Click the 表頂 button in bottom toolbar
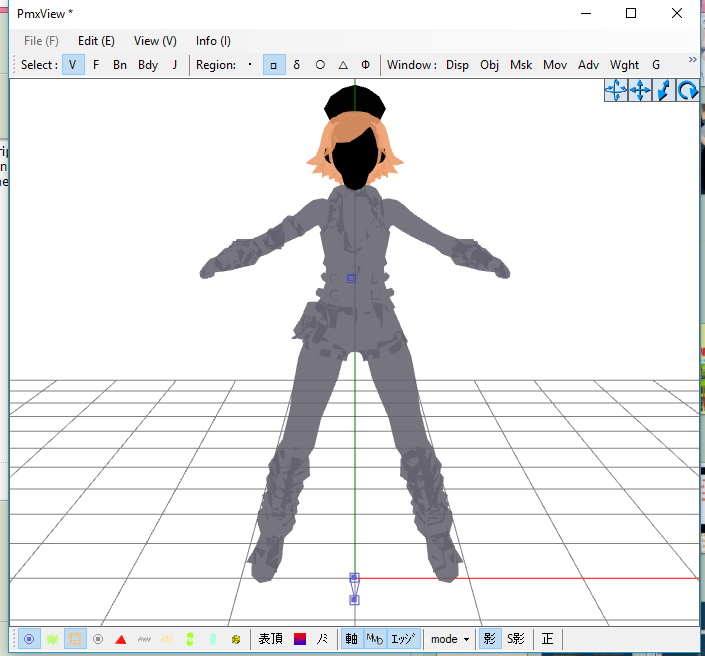The width and height of the screenshot is (705, 656). pyautogui.click(x=270, y=639)
